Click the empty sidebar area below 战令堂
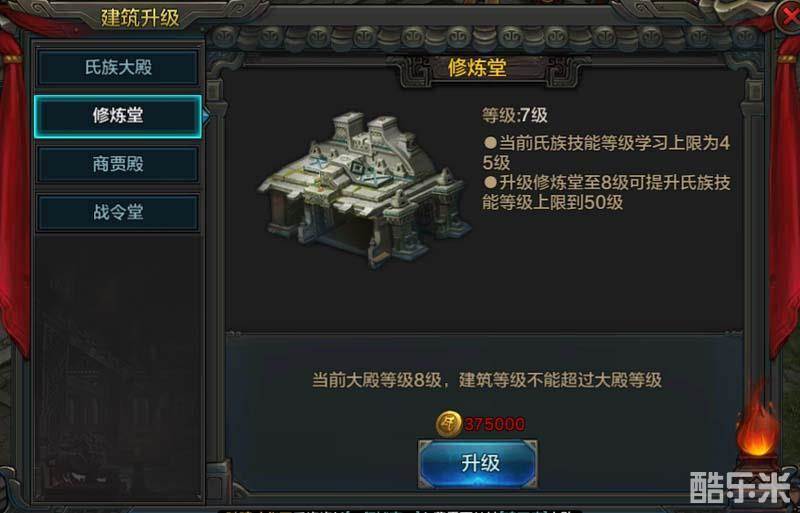Screen dimensions: 800x513 coord(118,365)
